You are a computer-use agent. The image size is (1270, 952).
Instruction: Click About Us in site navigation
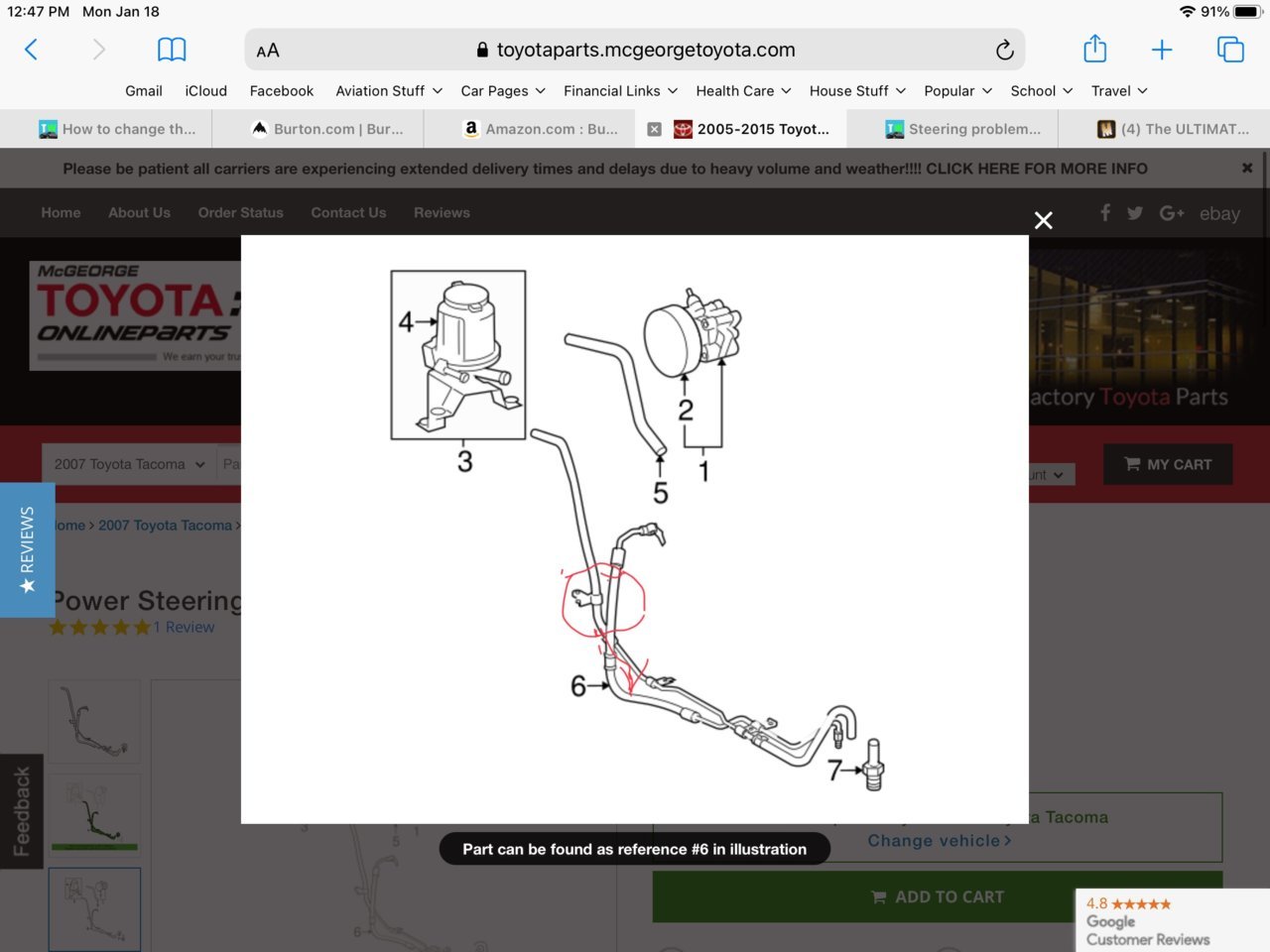[139, 212]
